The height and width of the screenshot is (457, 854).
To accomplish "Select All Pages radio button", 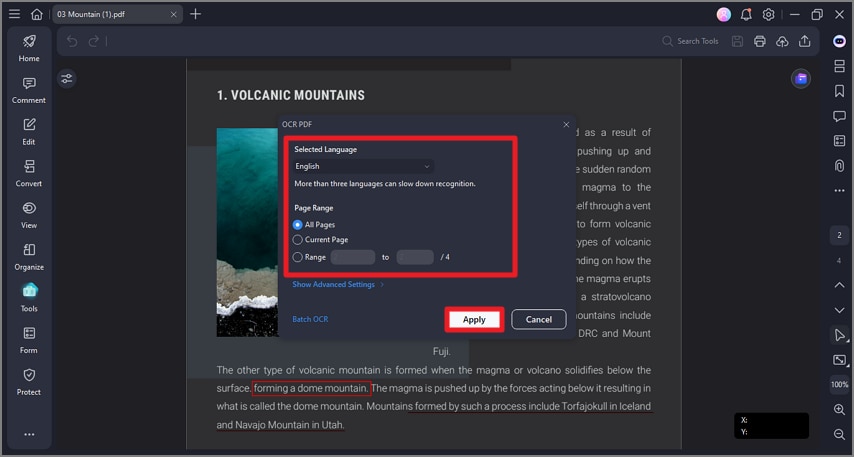I will click(x=297, y=224).
